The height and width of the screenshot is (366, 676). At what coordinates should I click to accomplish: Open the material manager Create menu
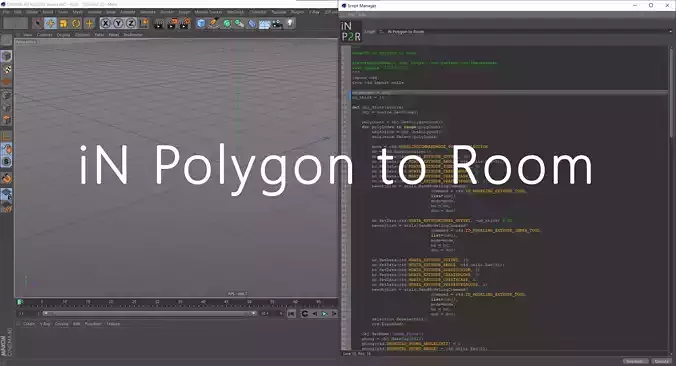29,324
